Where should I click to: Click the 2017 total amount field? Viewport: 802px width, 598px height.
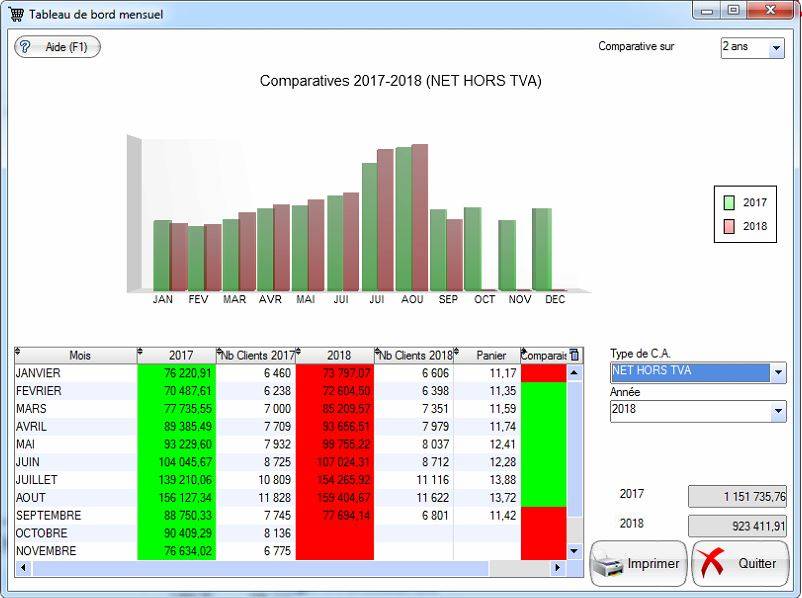point(737,497)
